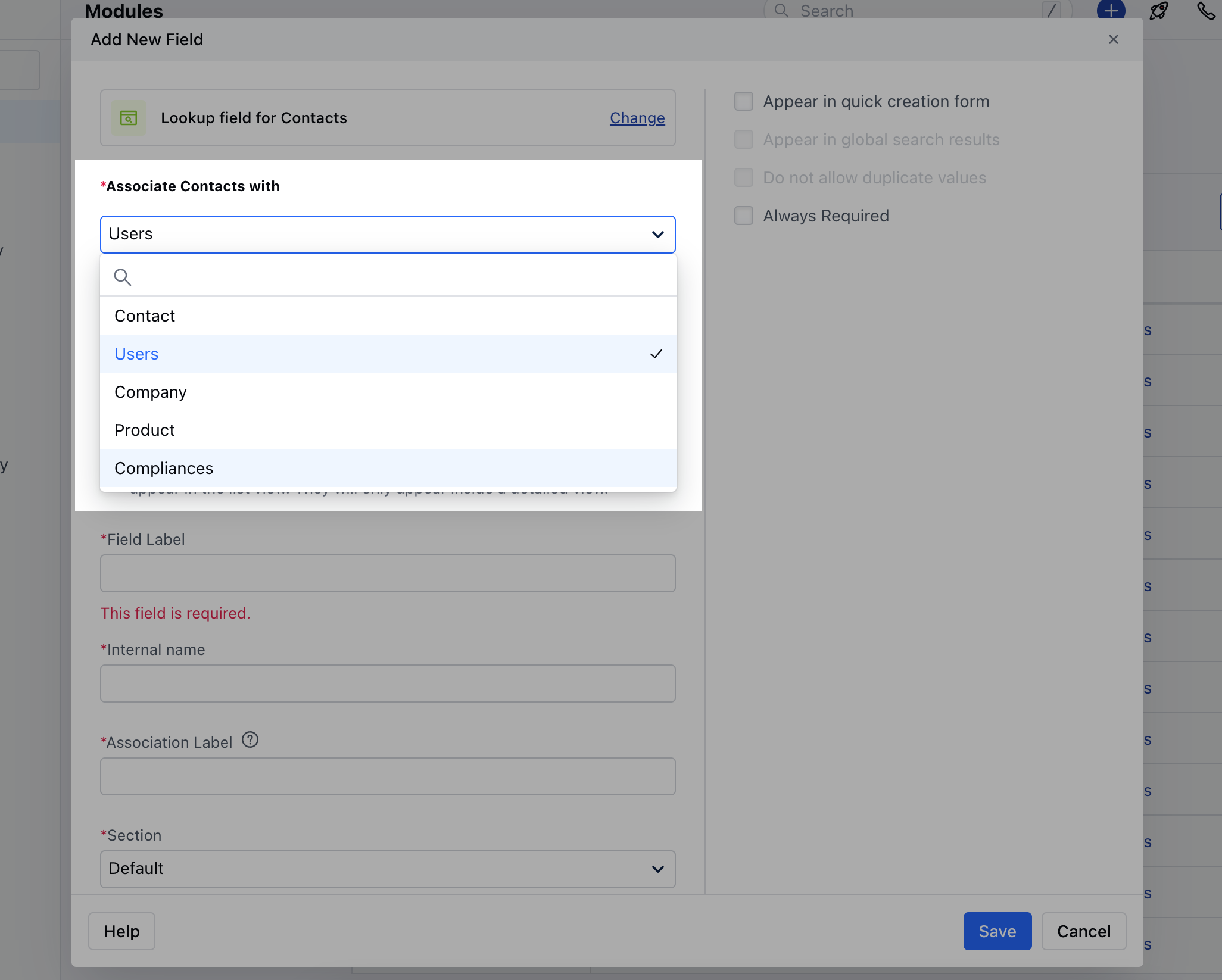Screen dimensions: 1222x980
Task: Click the phone icon in header
Action: tap(1205, 11)
